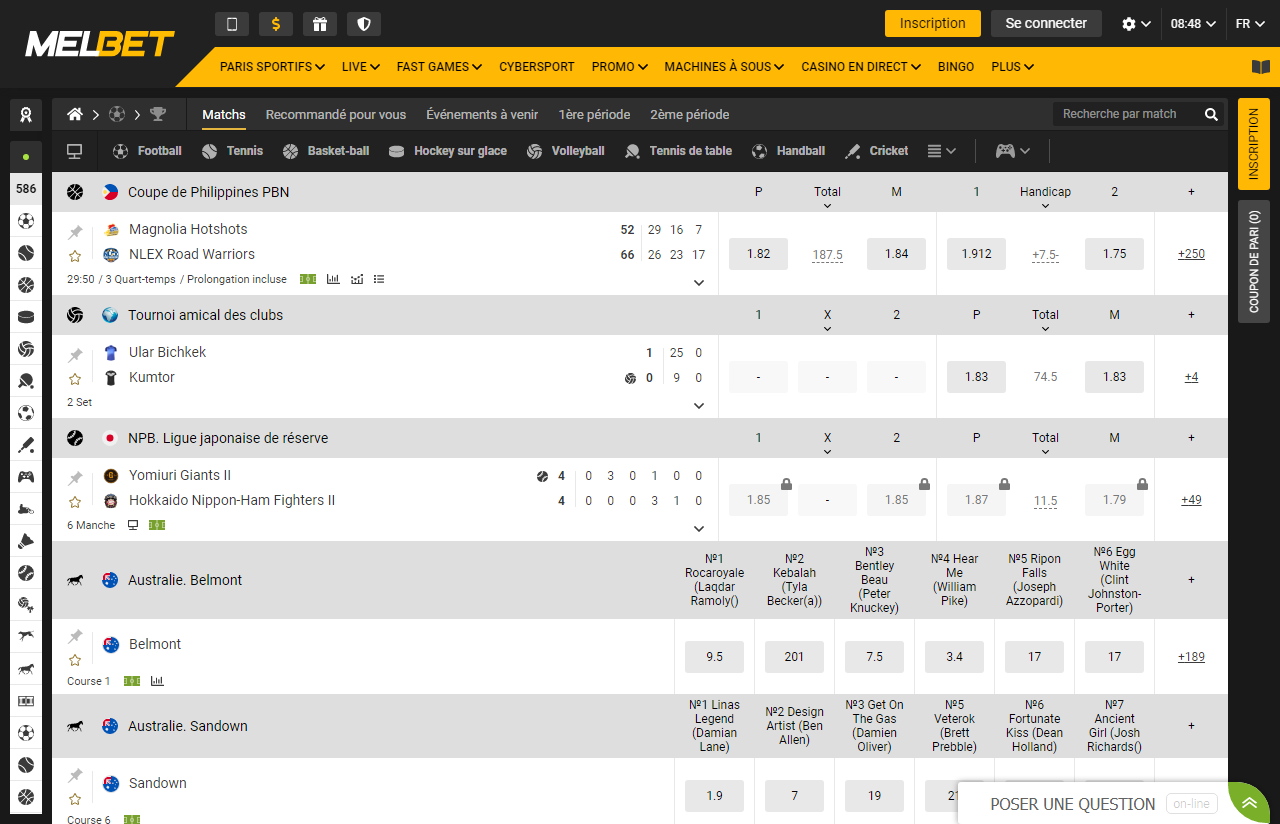Open the settings gear menu
1280x824 pixels.
pyautogui.click(x=1136, y=24)
